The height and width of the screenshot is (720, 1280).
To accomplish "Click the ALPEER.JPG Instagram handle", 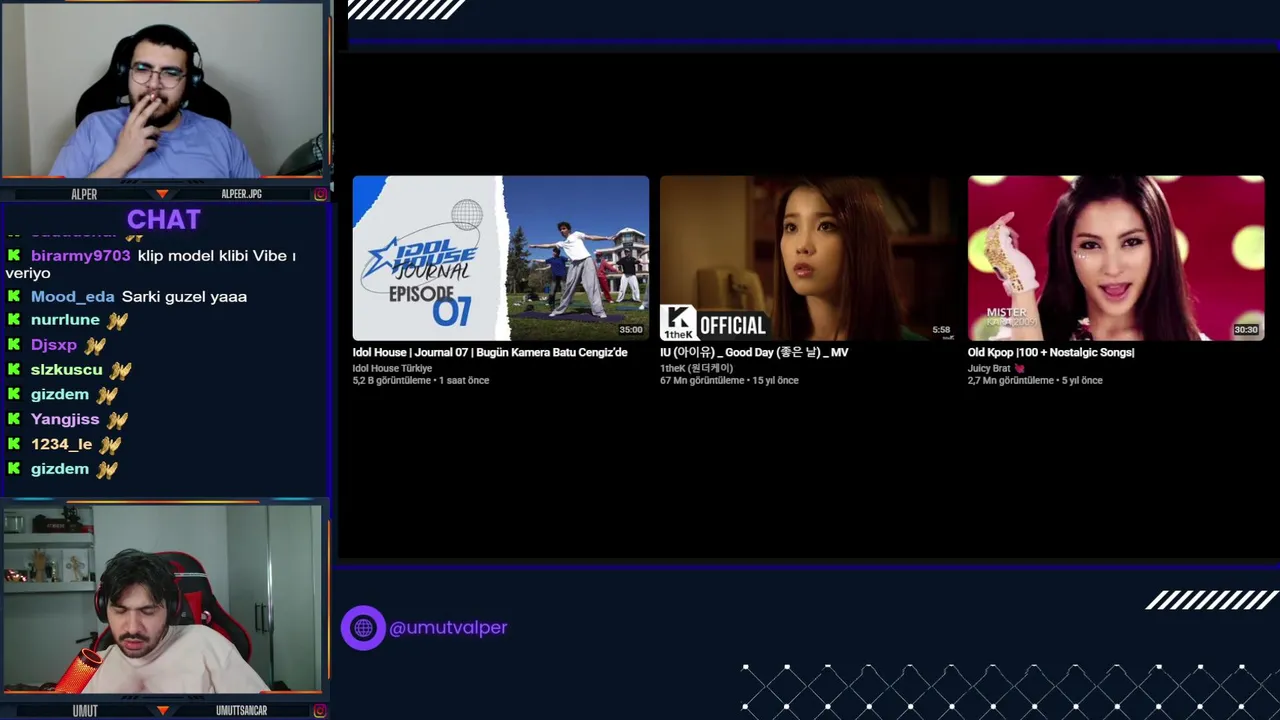I will click(x=241, y=194).
